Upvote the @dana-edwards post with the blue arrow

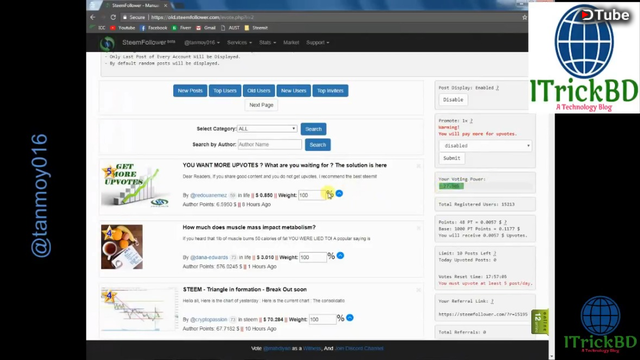coord(340,256)
